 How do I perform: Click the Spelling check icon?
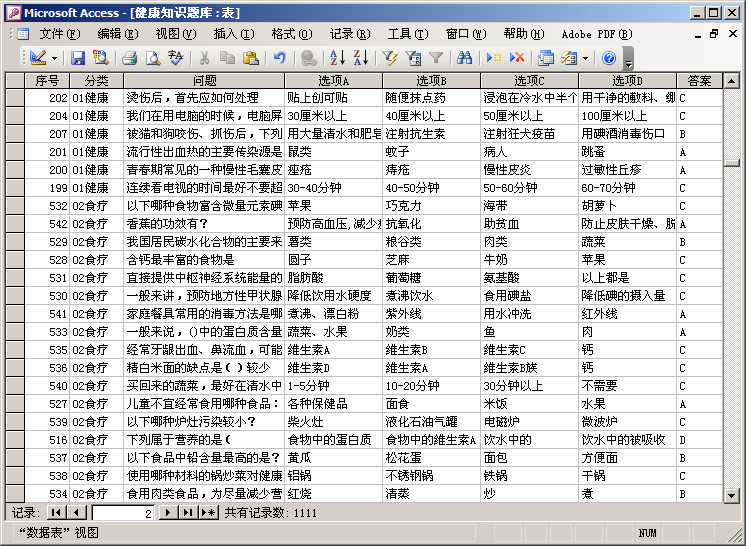(176, 58)
